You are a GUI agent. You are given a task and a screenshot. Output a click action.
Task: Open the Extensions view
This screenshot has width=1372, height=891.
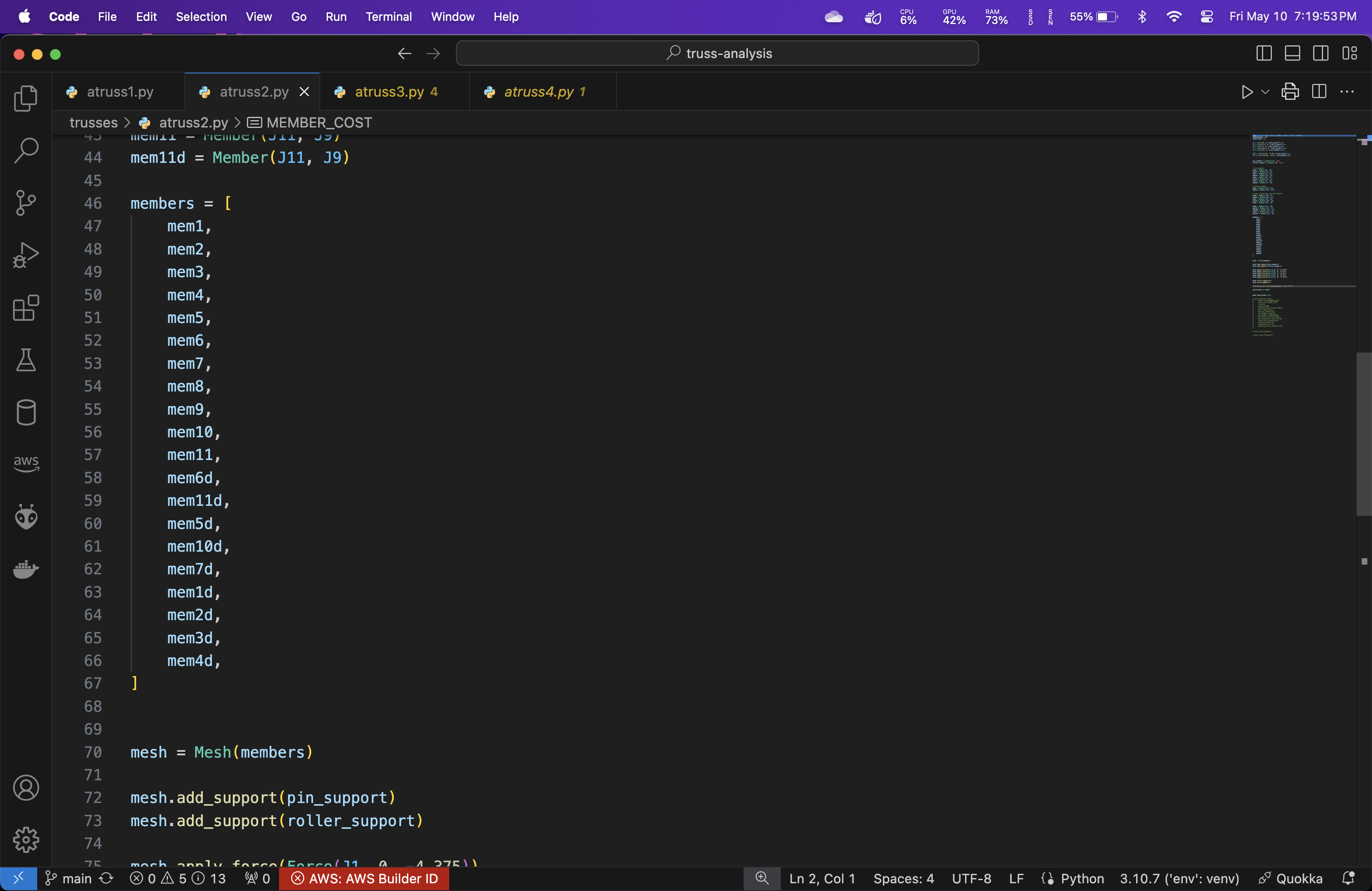coord(26,308)
